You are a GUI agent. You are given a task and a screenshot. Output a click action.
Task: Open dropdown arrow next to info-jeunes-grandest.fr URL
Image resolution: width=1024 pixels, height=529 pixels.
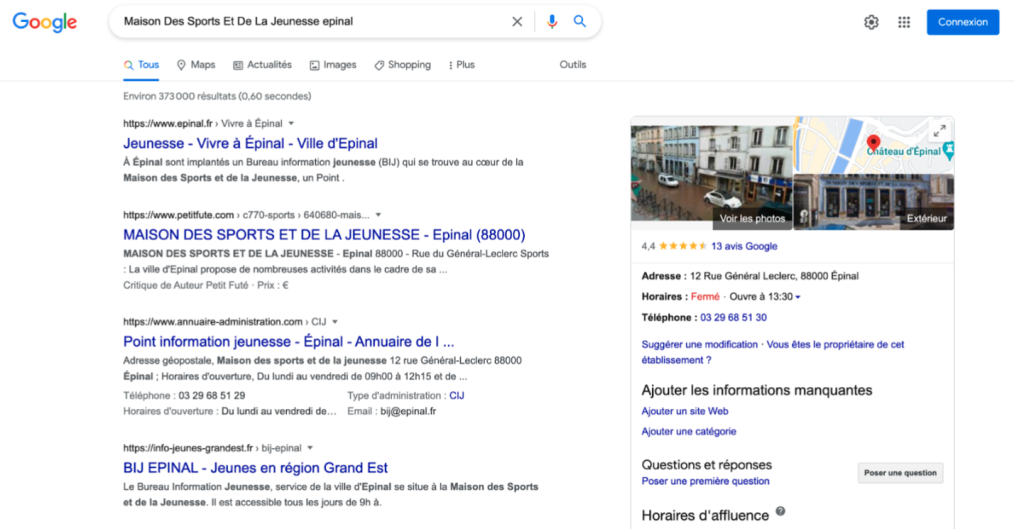tap(310, 448)
